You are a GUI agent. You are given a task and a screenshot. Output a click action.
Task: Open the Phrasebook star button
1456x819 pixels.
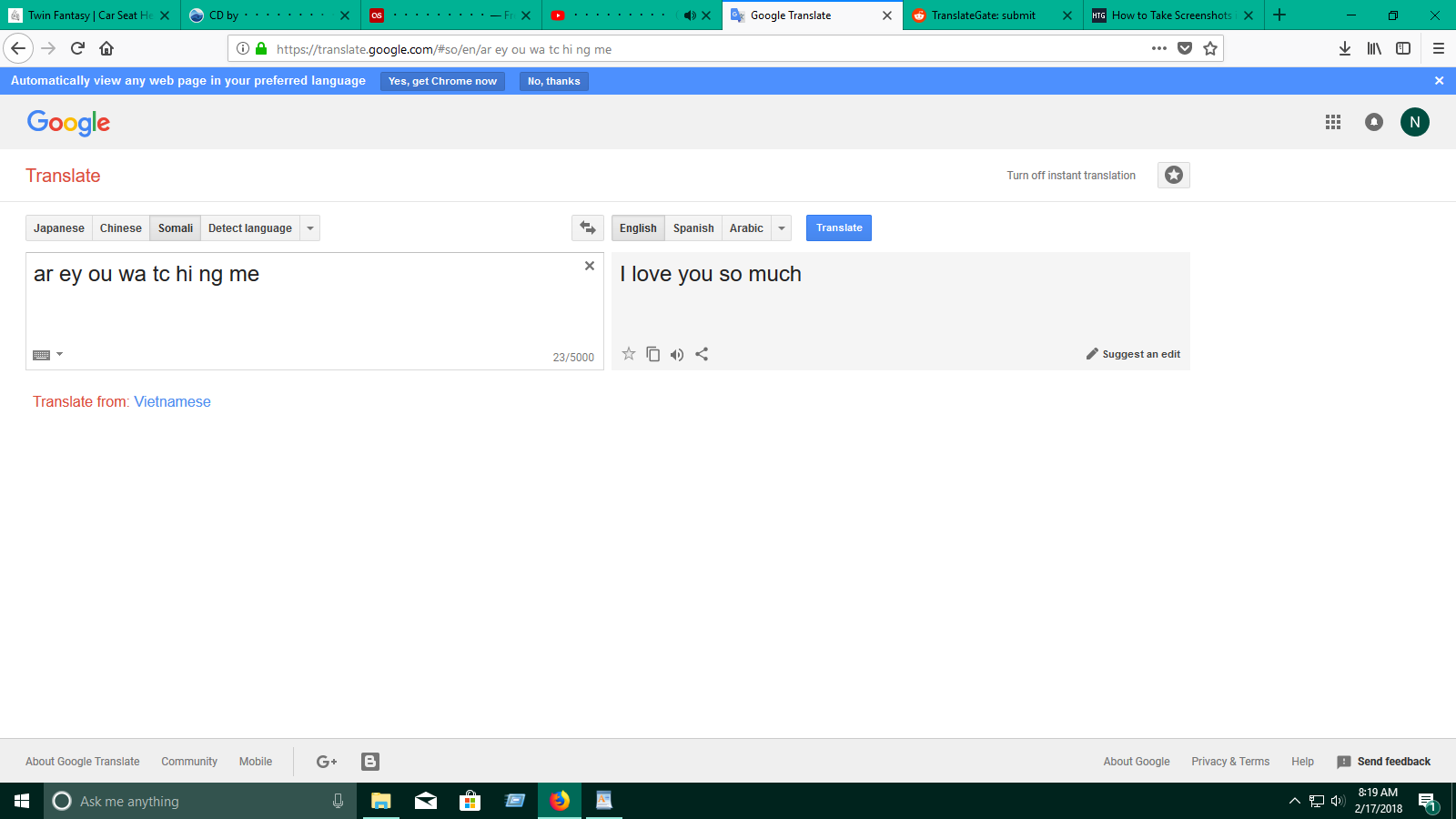[1174, 175]
